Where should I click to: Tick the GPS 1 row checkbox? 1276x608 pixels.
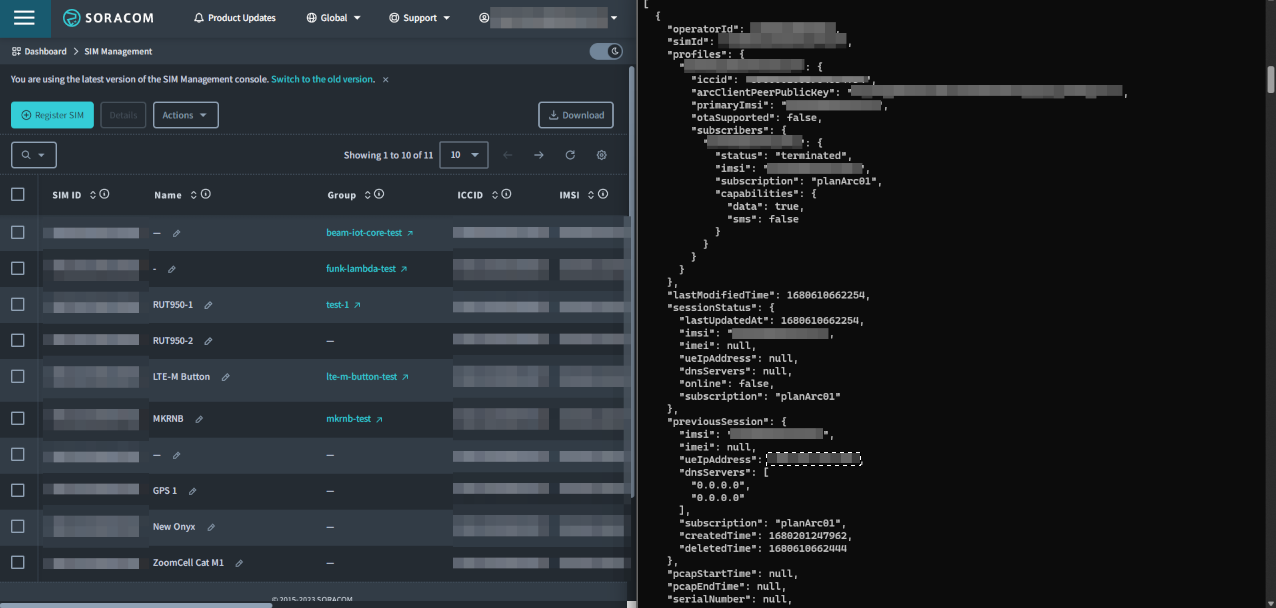point(18,490)
